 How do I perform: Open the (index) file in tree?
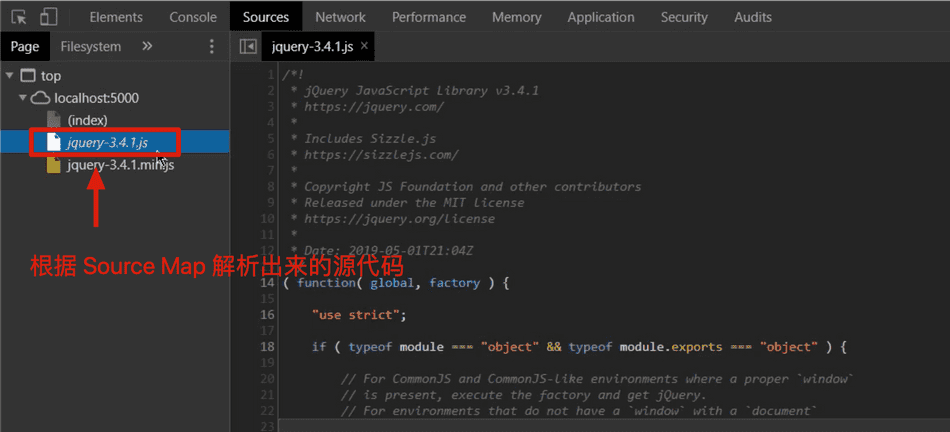click(87, 120)
